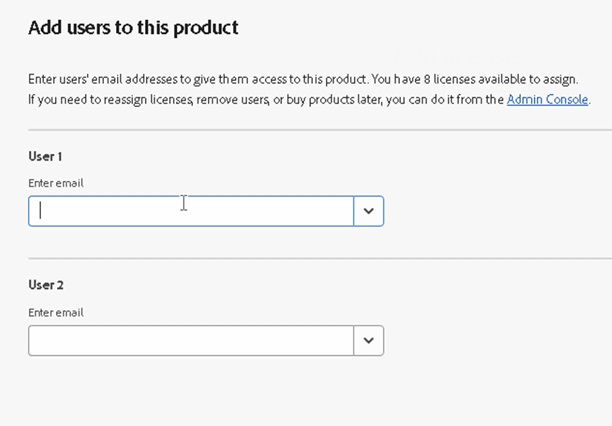Select the 'User 1' section label
Viewport: 612px width, 426px height.
(46, 156)
